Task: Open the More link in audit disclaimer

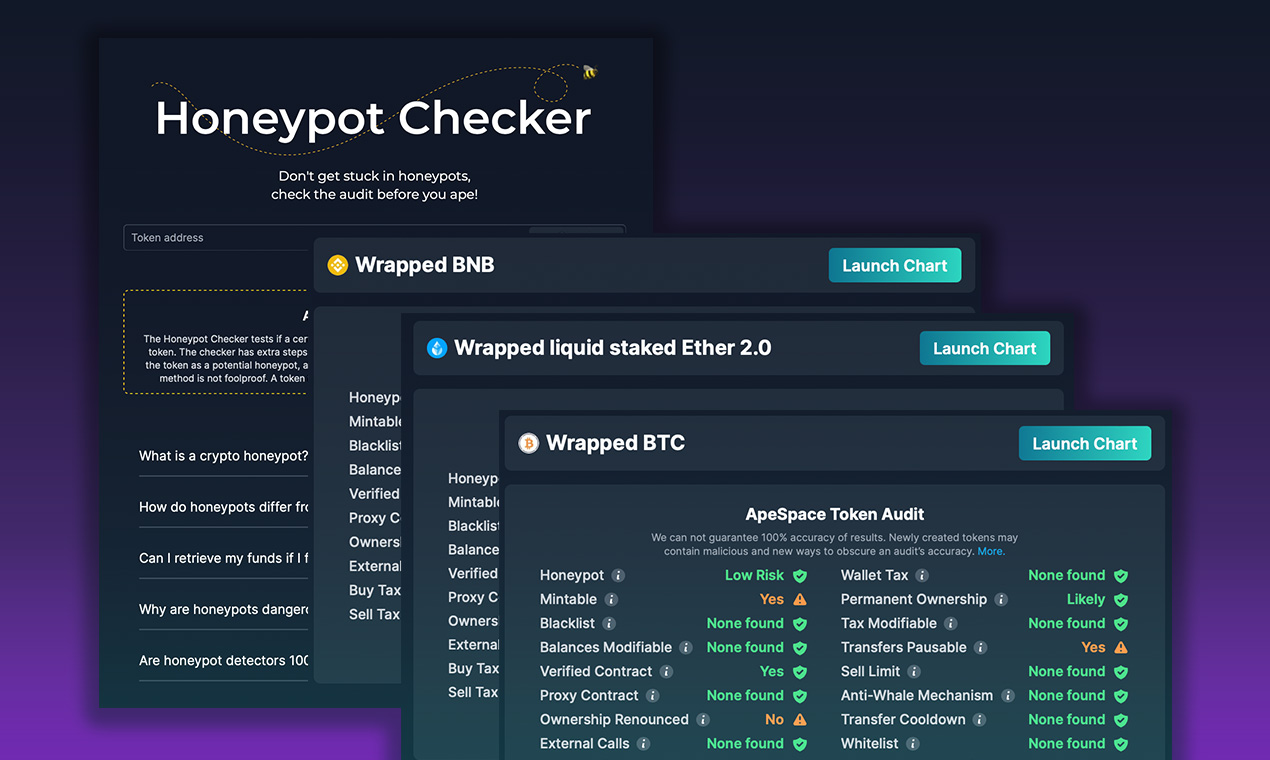Action: (x=991, y=551)
